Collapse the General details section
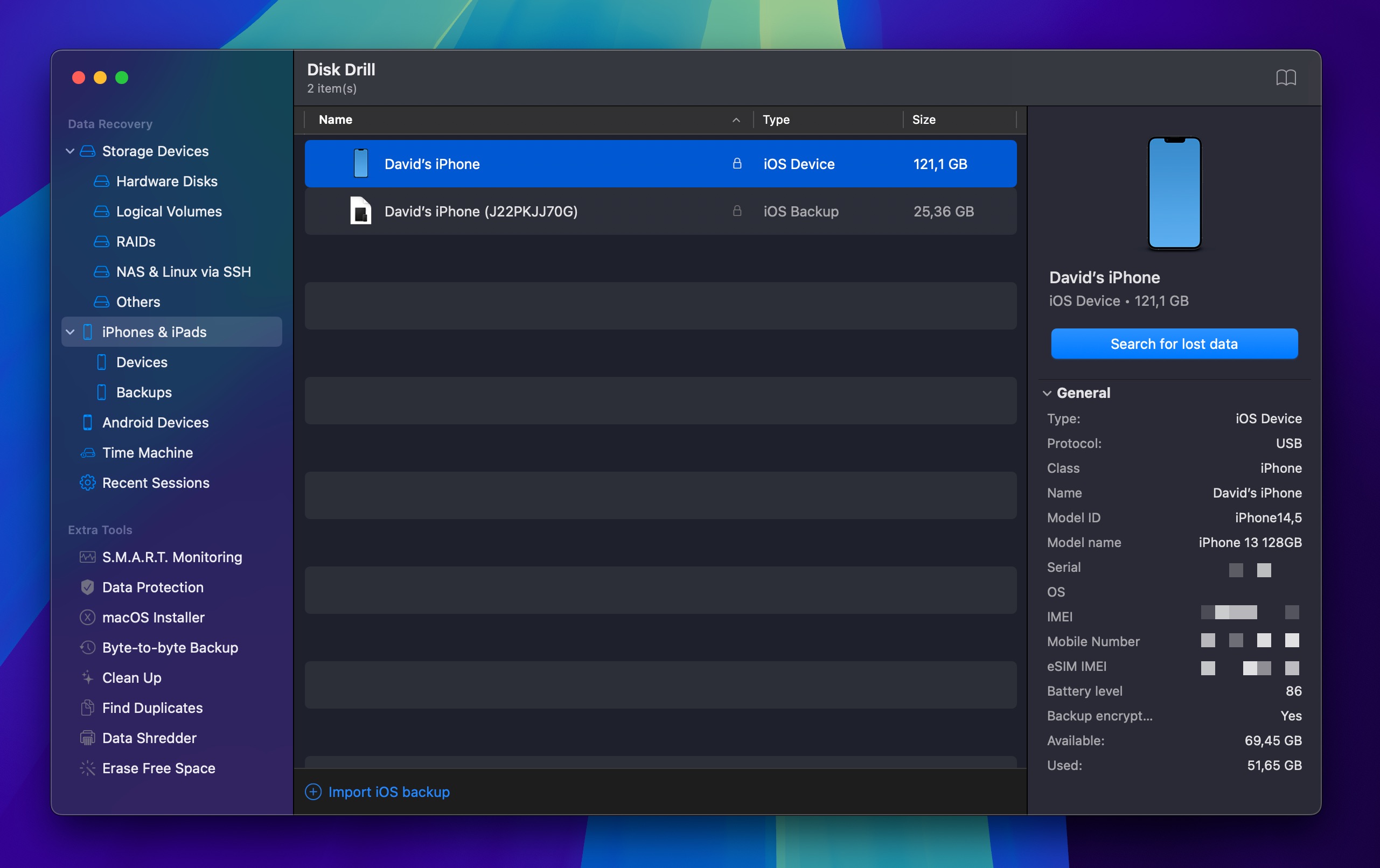Screen dimensions: 1380x868 coord(1047,393)
